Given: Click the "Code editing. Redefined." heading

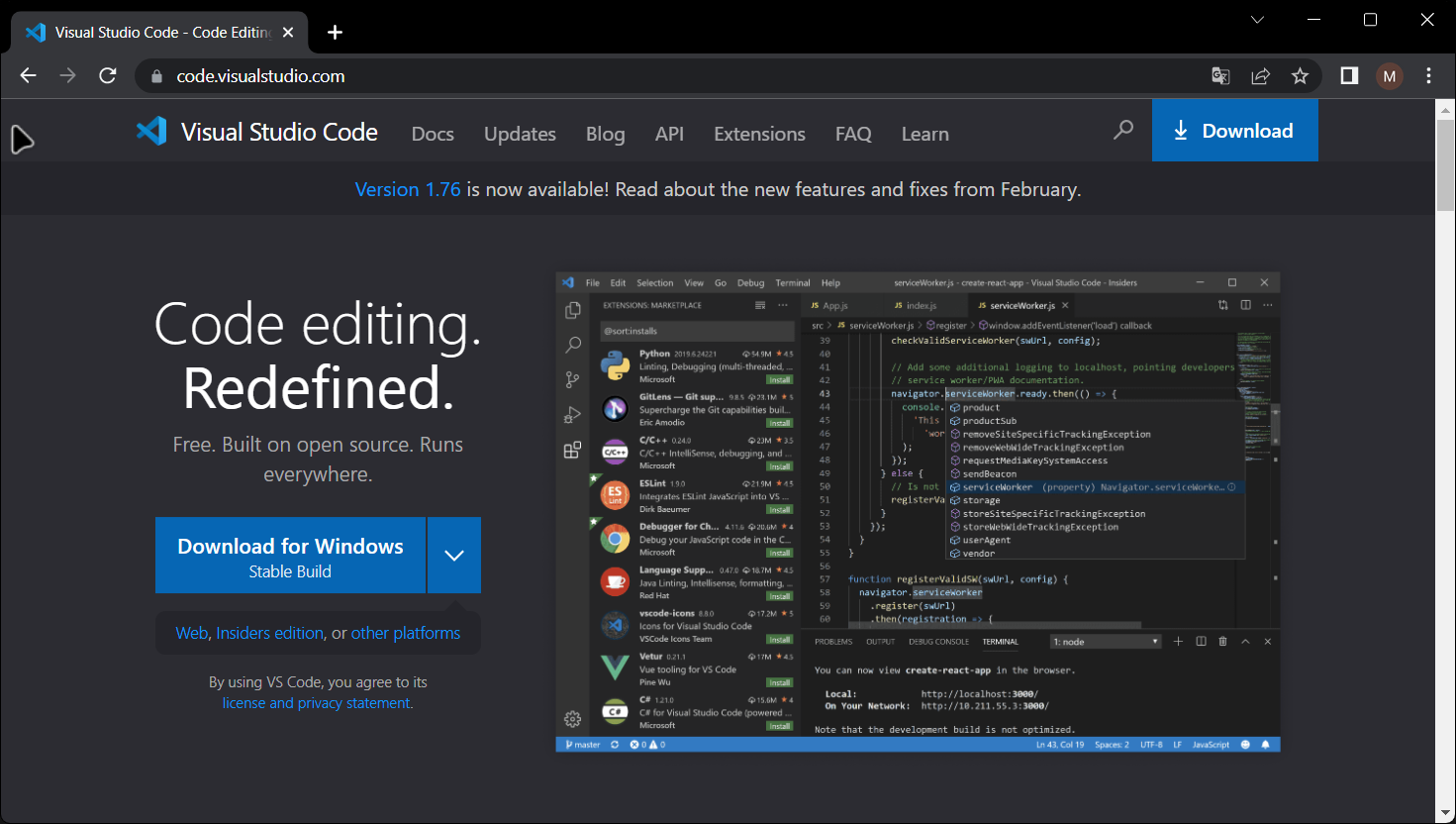Looking at the screenshot, I should 318,356.
